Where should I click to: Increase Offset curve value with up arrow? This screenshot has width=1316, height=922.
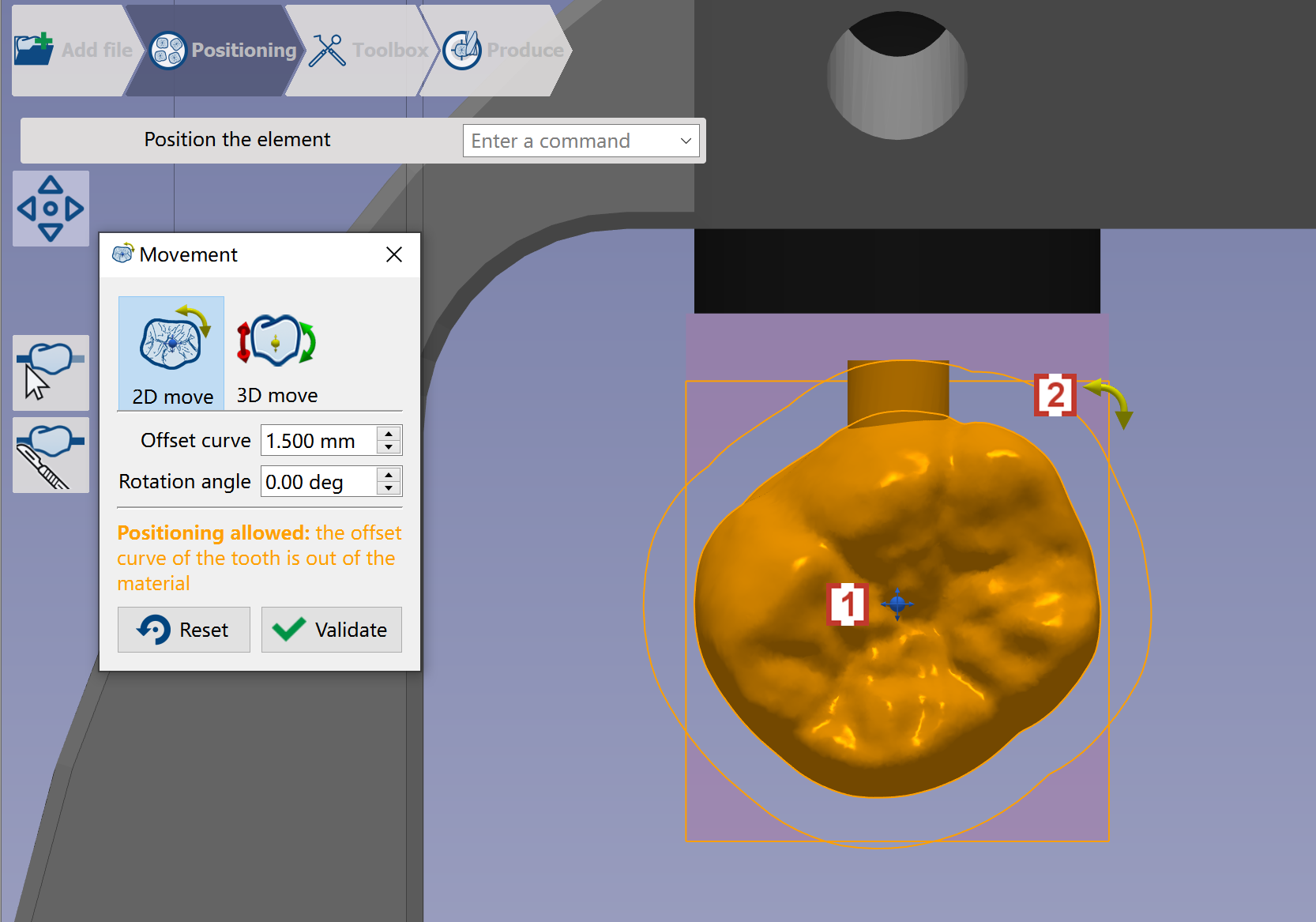pos(389,433)
